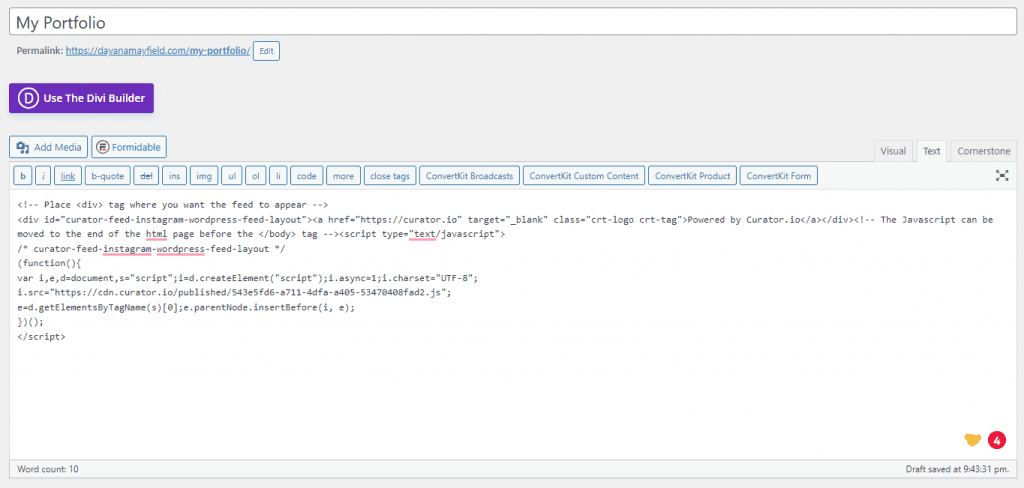
Task: Open the Cornerstone tab
Action: (984, 151)
